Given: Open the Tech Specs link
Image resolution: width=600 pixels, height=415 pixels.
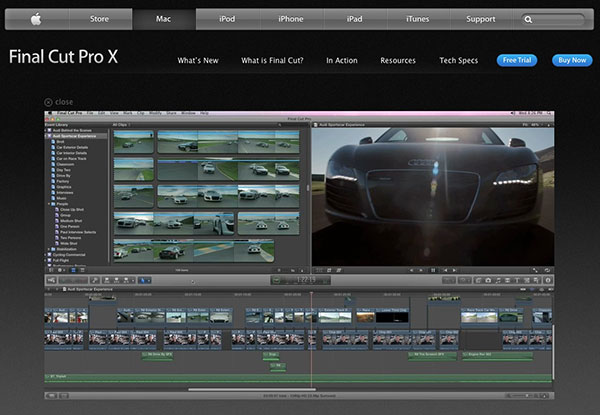Looking at the screenshot, I should point(458,60).
